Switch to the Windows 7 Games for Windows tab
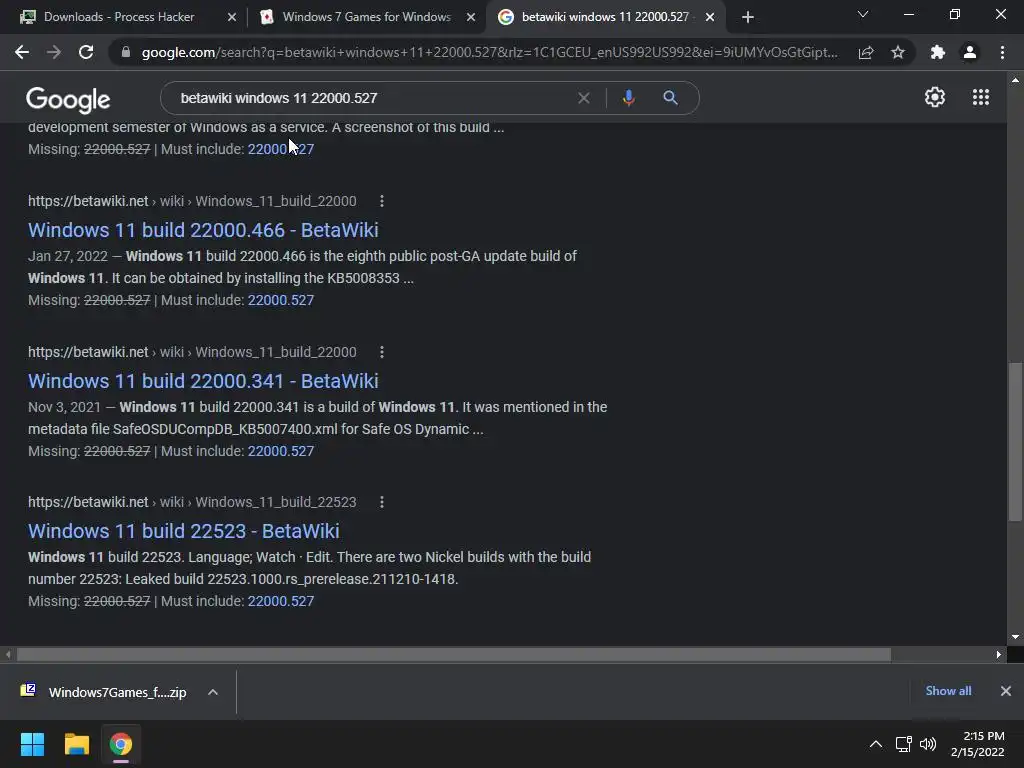 366,17
